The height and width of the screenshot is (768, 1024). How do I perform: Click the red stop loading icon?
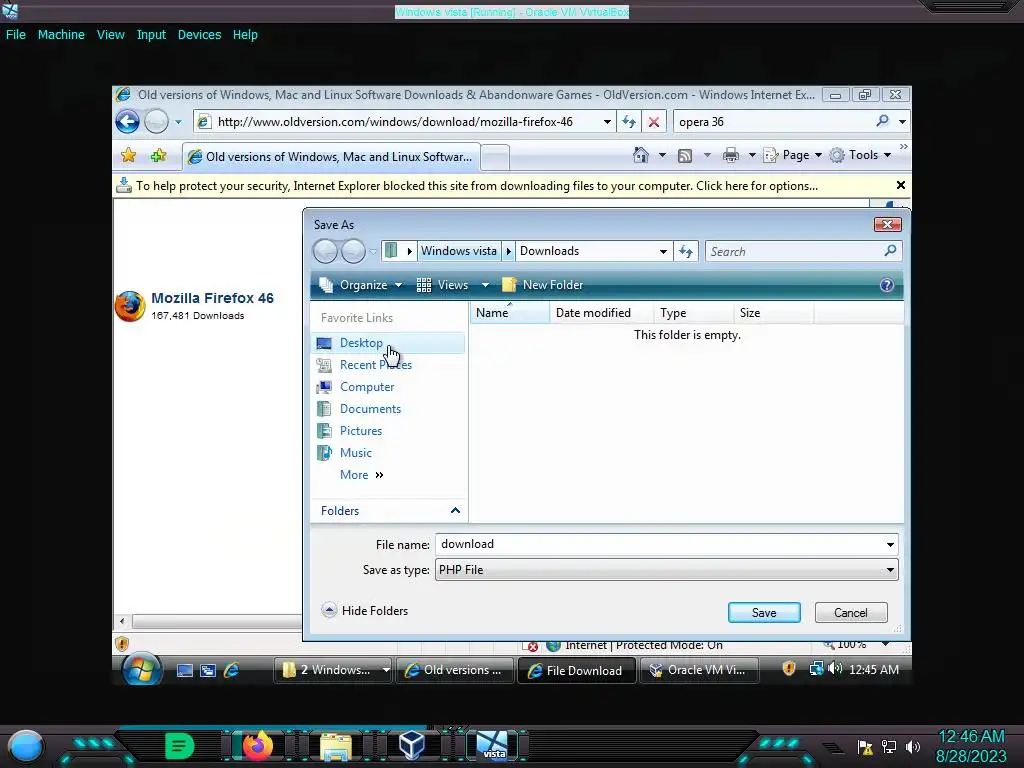(653, 121)
